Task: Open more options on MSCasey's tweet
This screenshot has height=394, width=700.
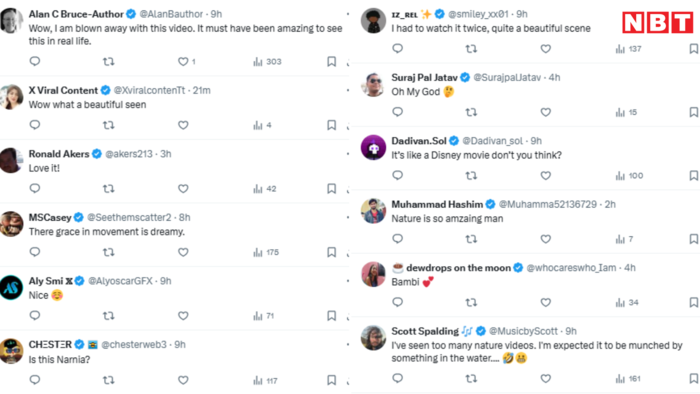Action: click(348, 217)
